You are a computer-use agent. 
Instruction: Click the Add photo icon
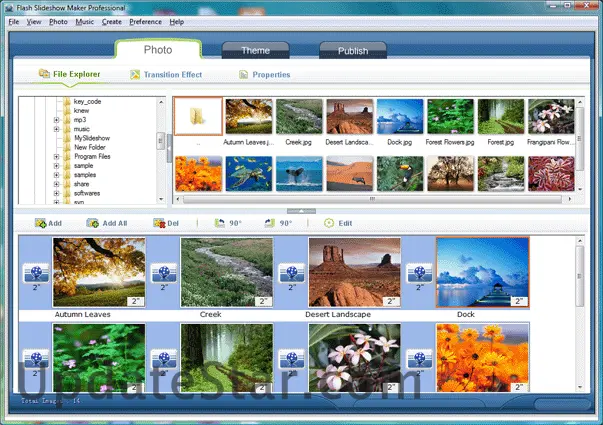pyautogui.click(x=40, y=223)
